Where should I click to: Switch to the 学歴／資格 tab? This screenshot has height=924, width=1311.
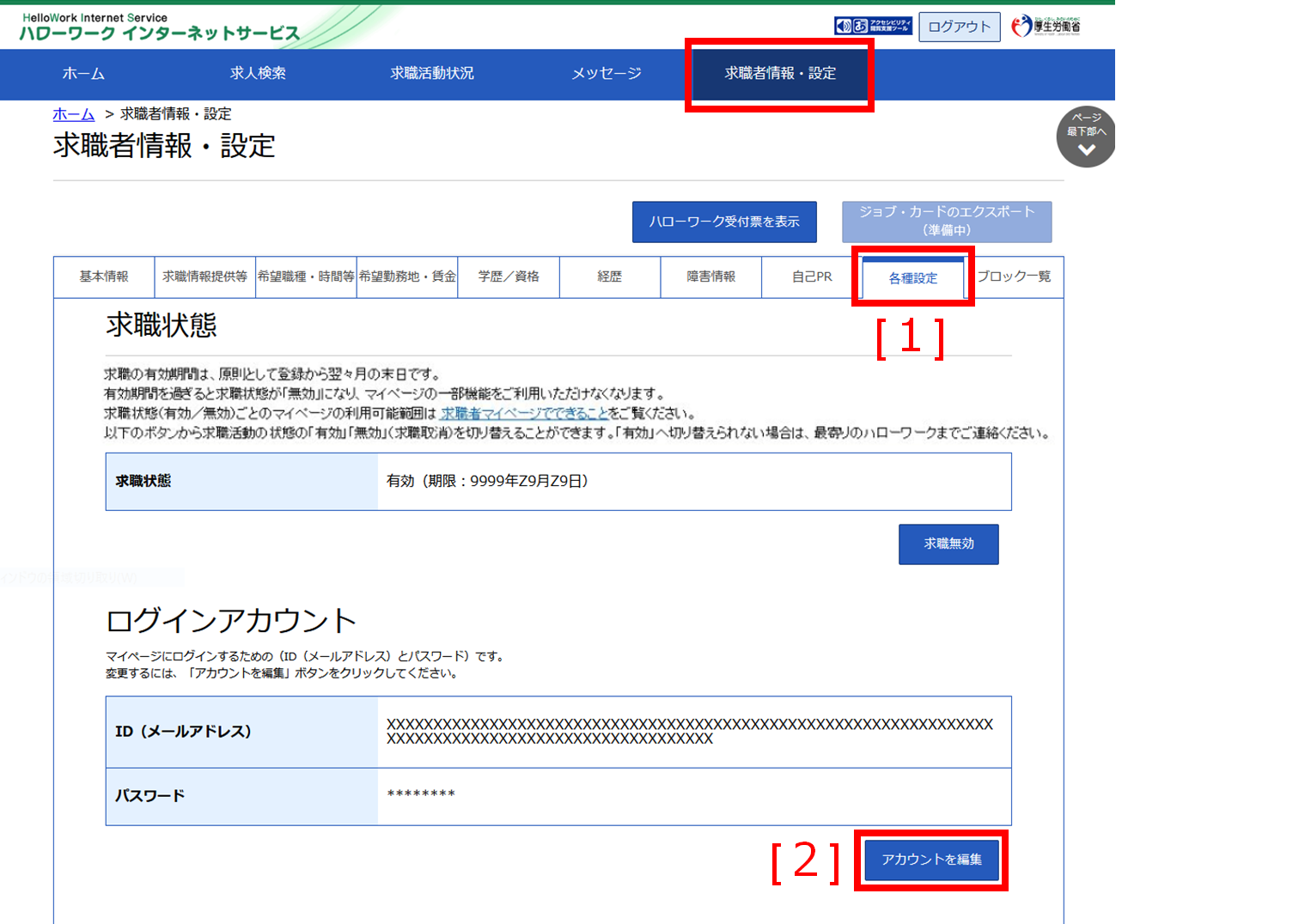509,277
